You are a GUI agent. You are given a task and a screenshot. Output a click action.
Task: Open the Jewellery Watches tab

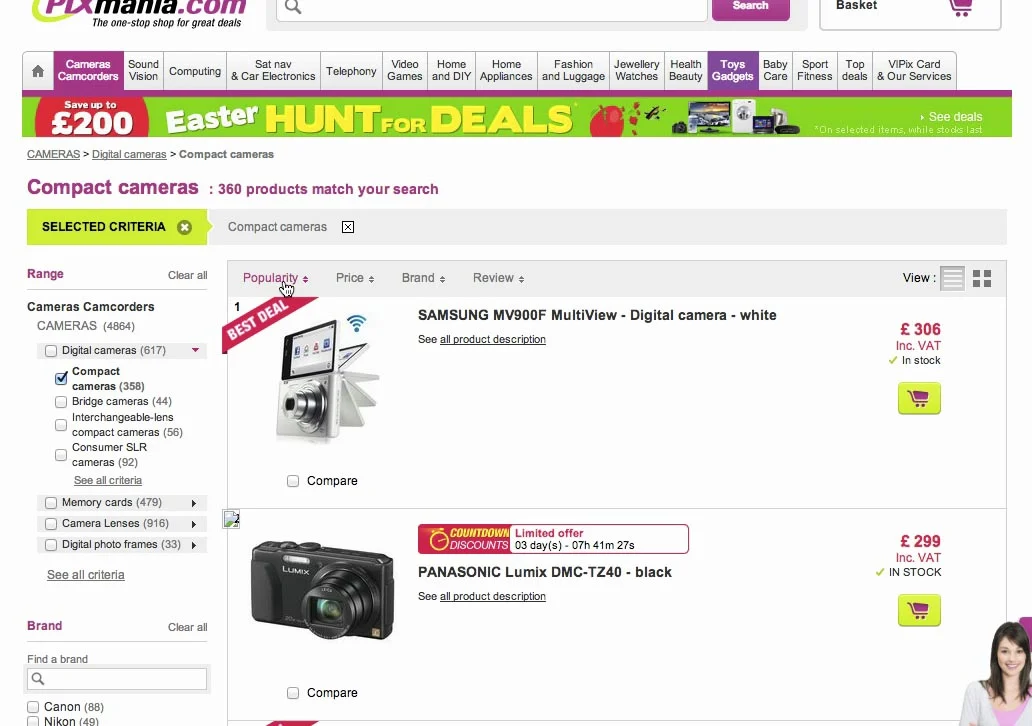(x=636, y=70)
